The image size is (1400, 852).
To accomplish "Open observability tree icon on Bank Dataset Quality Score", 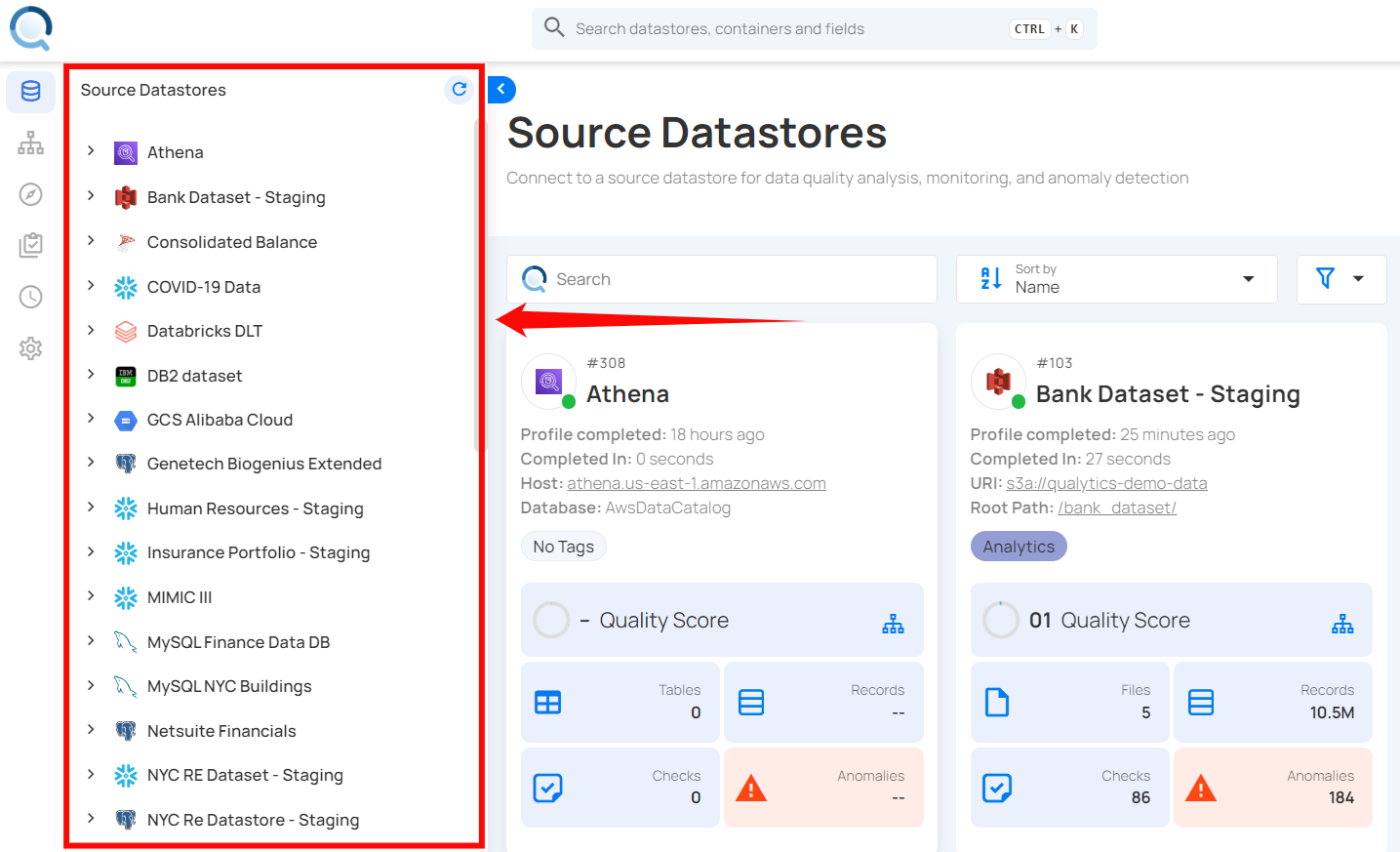I will [x=1342, y=625].
